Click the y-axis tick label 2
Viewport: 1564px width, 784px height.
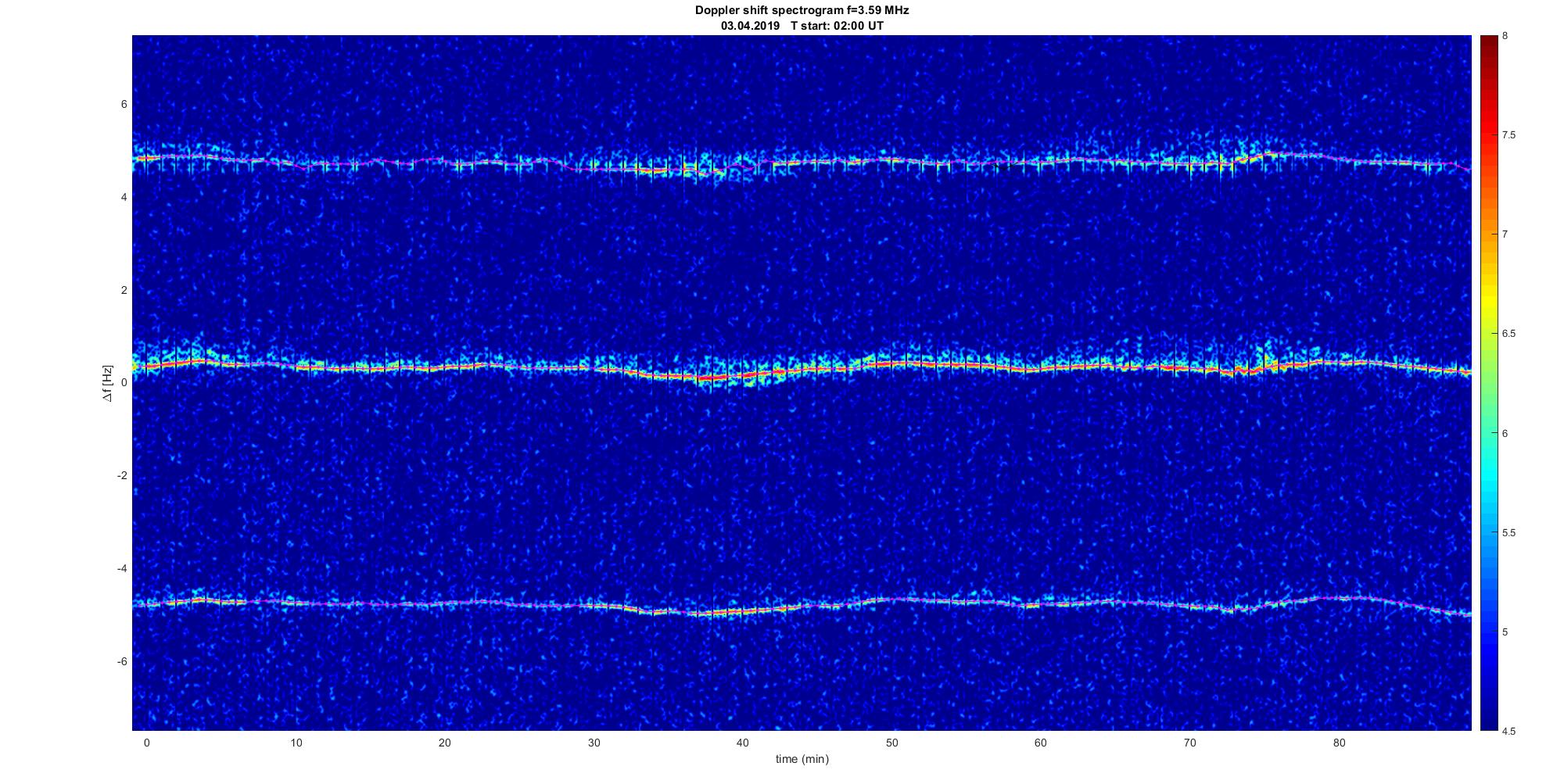[x=124, y=290]
